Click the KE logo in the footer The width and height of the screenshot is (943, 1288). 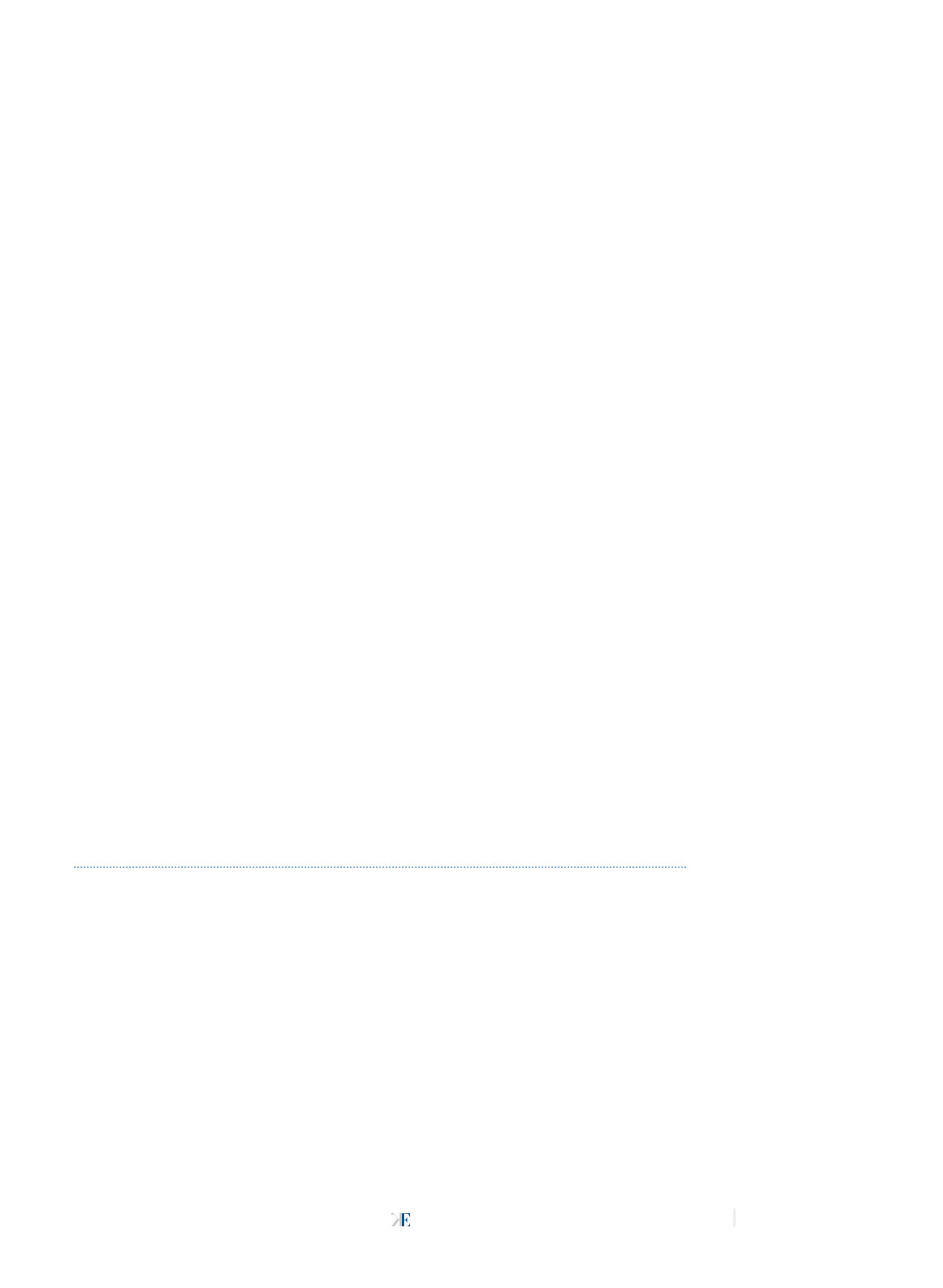click(401, 1220)
